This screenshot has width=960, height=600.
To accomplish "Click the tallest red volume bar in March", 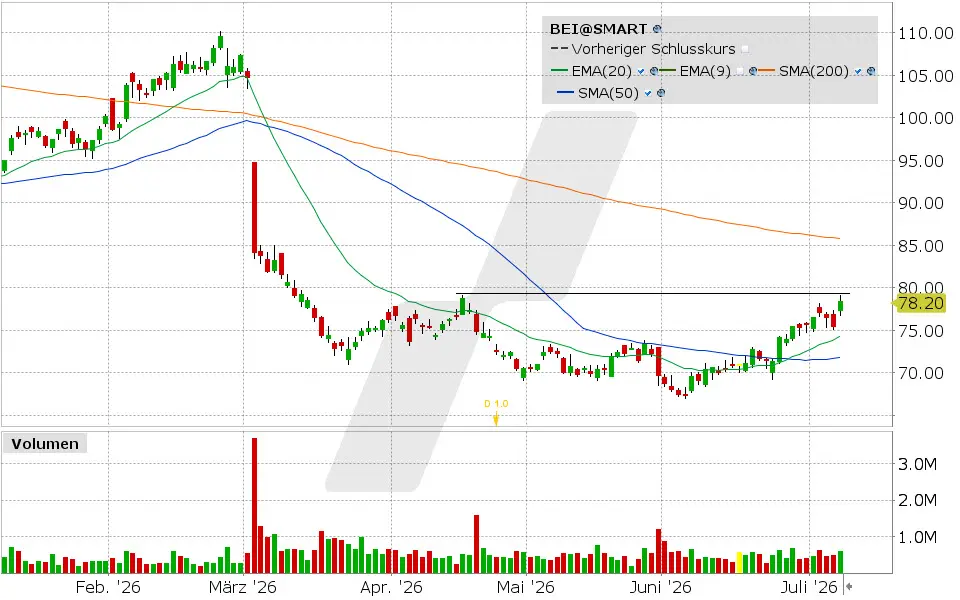I will (254, 506).
